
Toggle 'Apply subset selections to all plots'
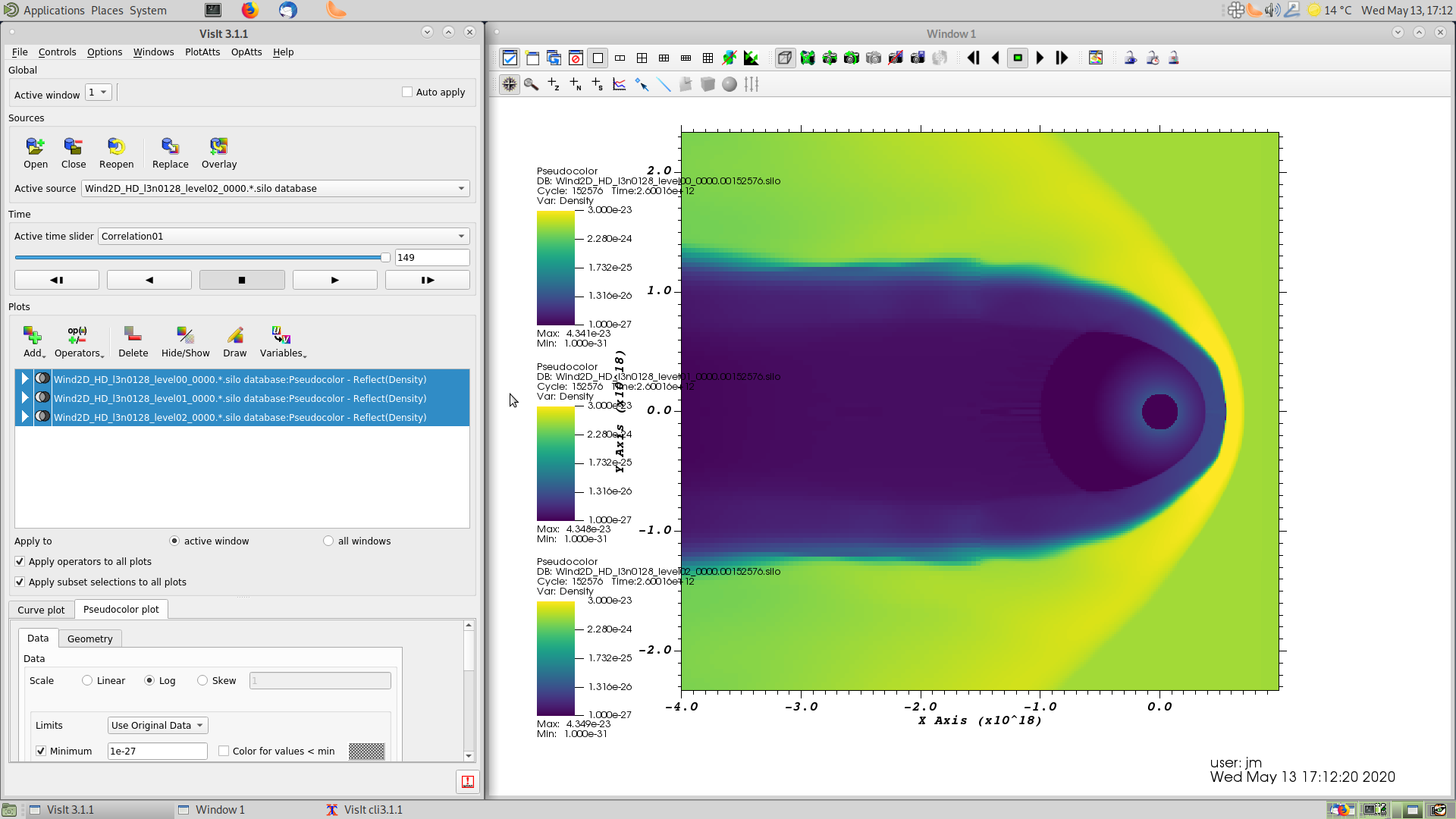click(x=20, y=582)
